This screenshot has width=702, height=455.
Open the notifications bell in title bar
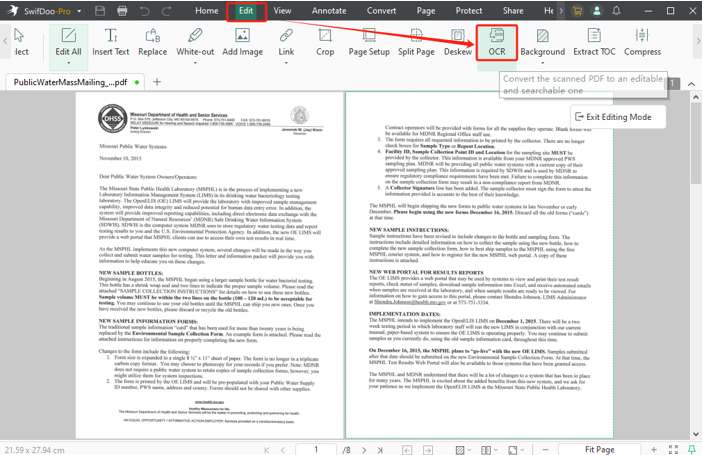616,11
